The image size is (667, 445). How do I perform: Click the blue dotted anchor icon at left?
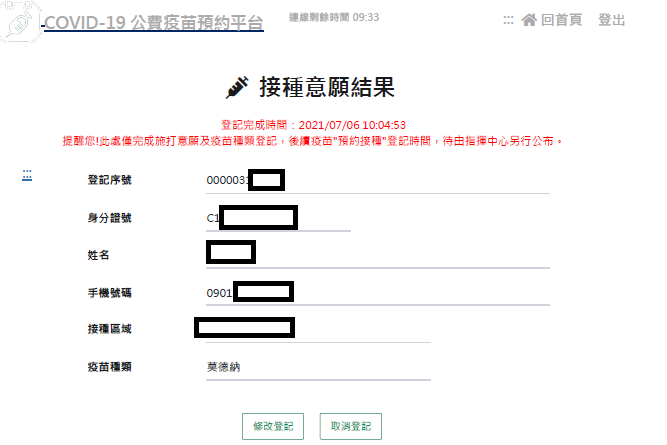(x=27, y=175)
